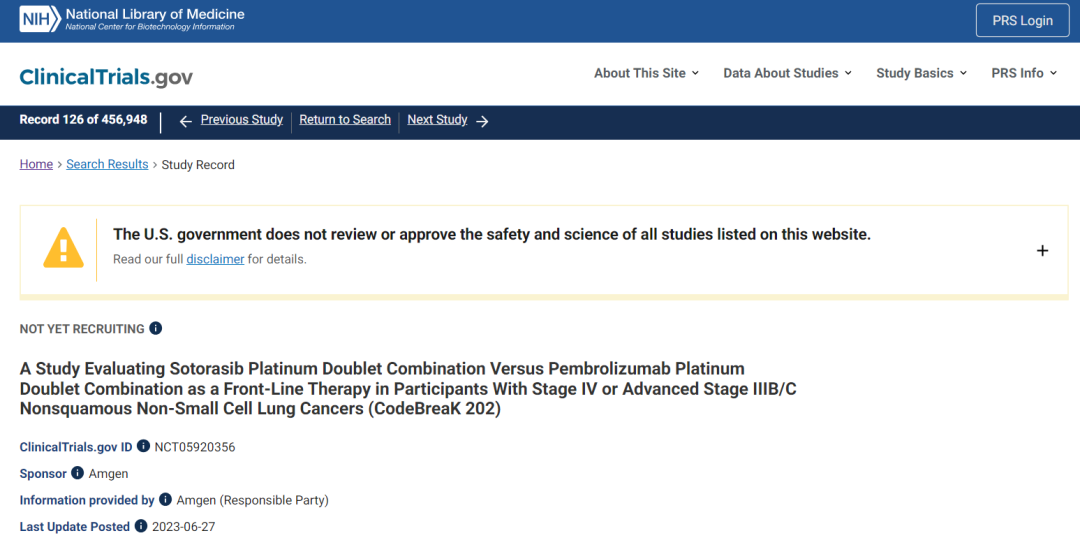Click the yellow warning triangle icon
The width and height of the screenshot is (1080, 538).
63,247
